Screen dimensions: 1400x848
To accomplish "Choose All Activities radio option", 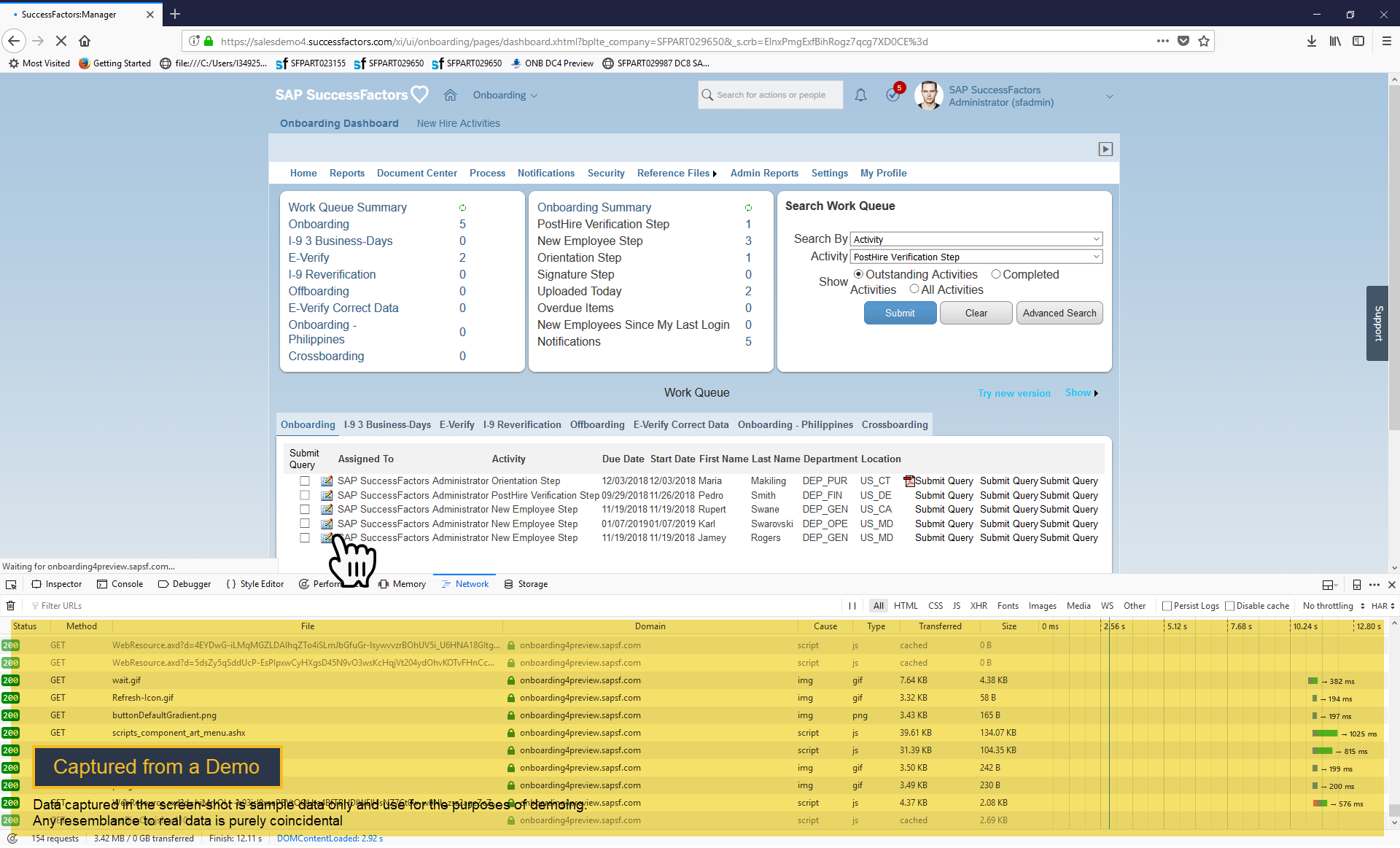I will point(914,289).
